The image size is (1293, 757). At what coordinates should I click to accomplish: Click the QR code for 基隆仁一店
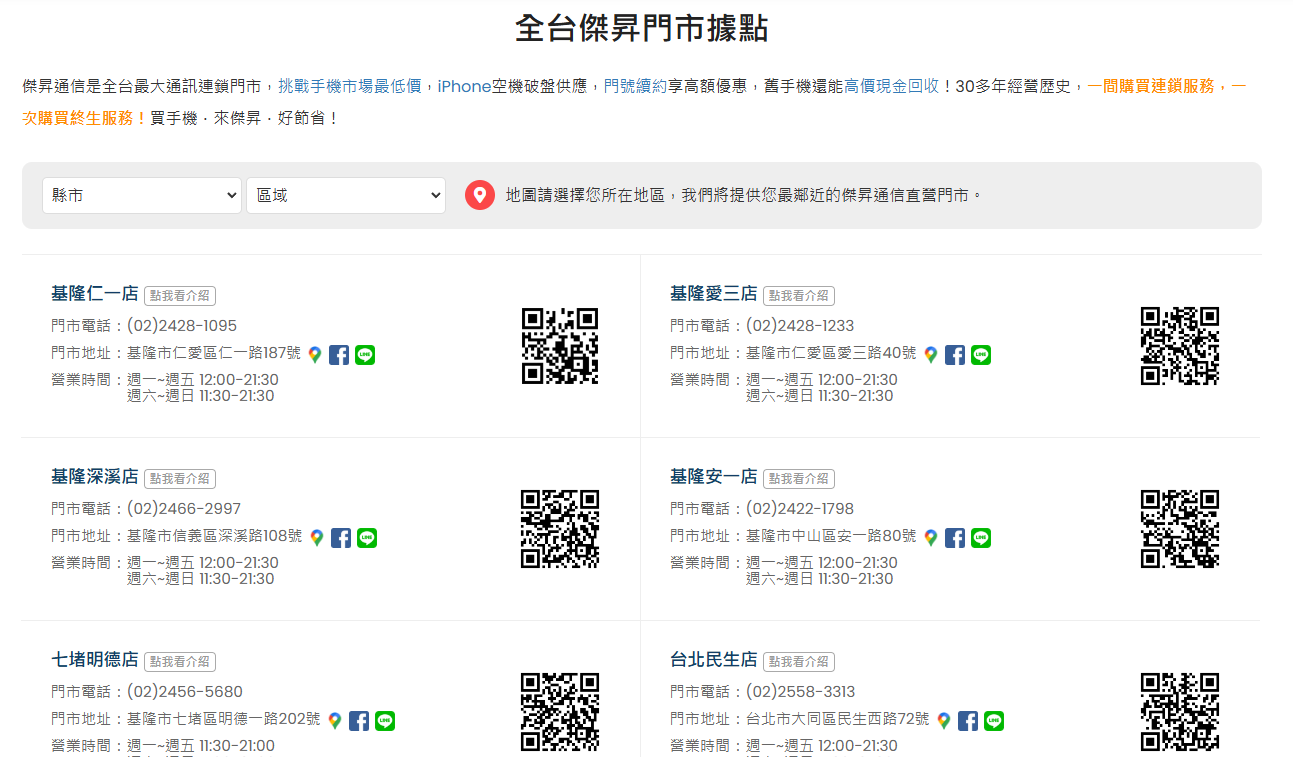pos(560,346)
